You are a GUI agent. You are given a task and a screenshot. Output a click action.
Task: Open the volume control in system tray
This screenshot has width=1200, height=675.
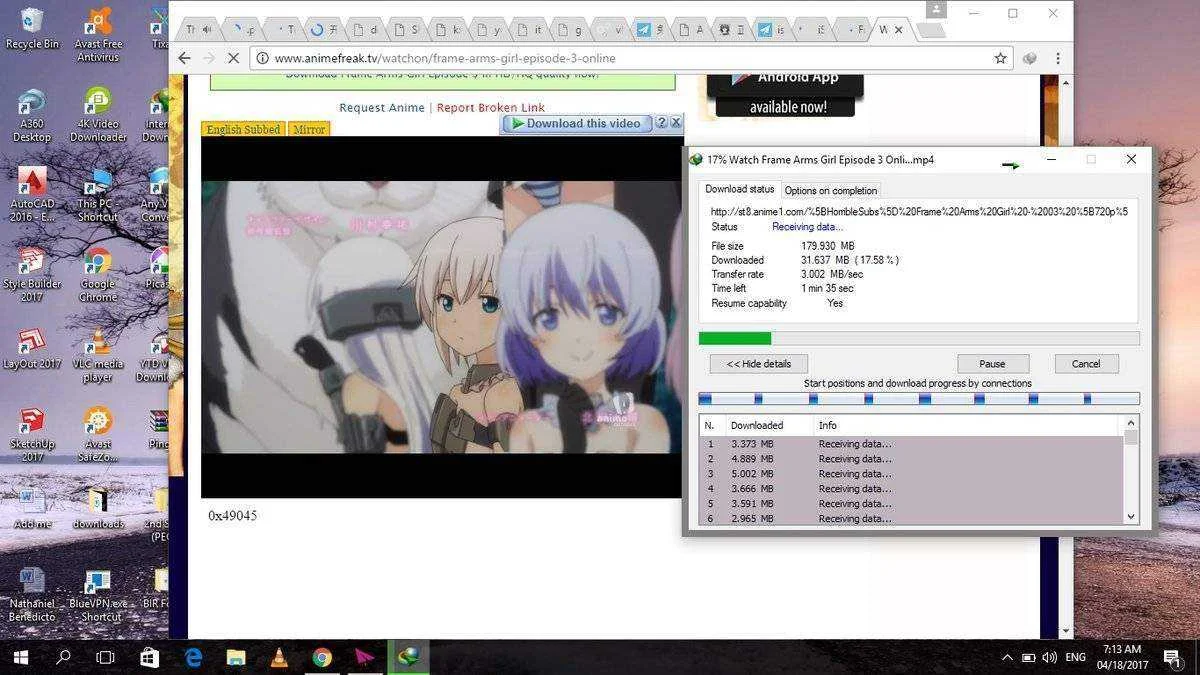click(1050, 658)
